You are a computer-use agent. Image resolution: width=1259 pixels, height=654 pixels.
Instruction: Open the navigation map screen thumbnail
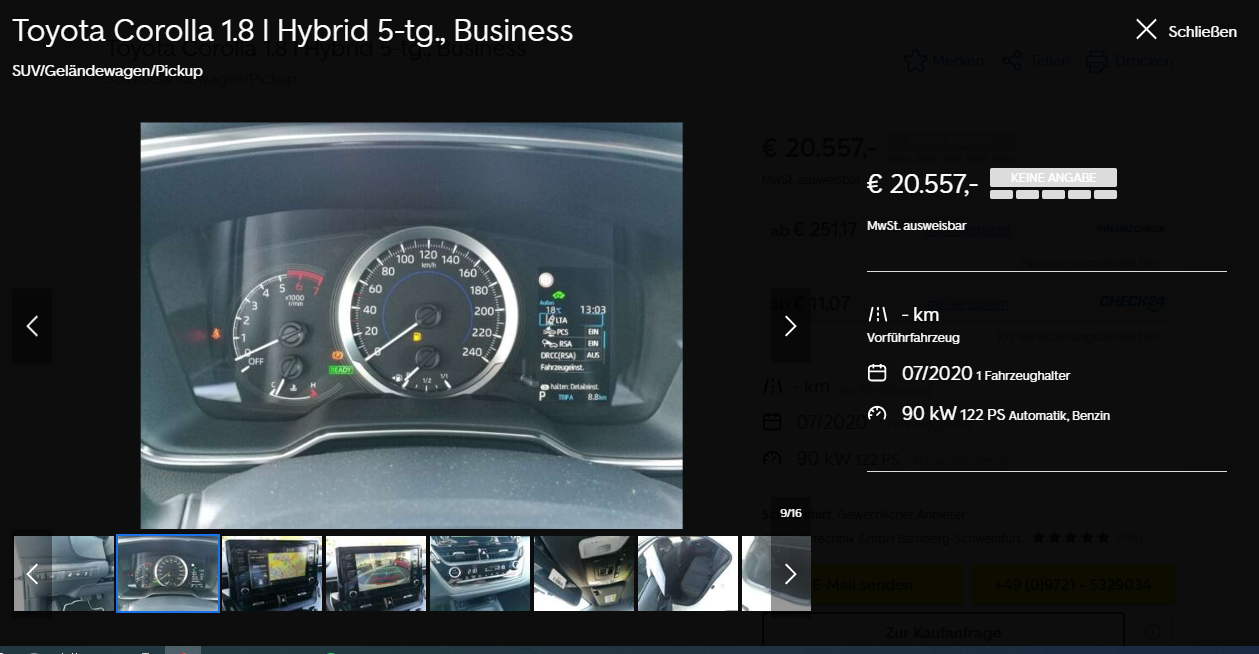272,573
